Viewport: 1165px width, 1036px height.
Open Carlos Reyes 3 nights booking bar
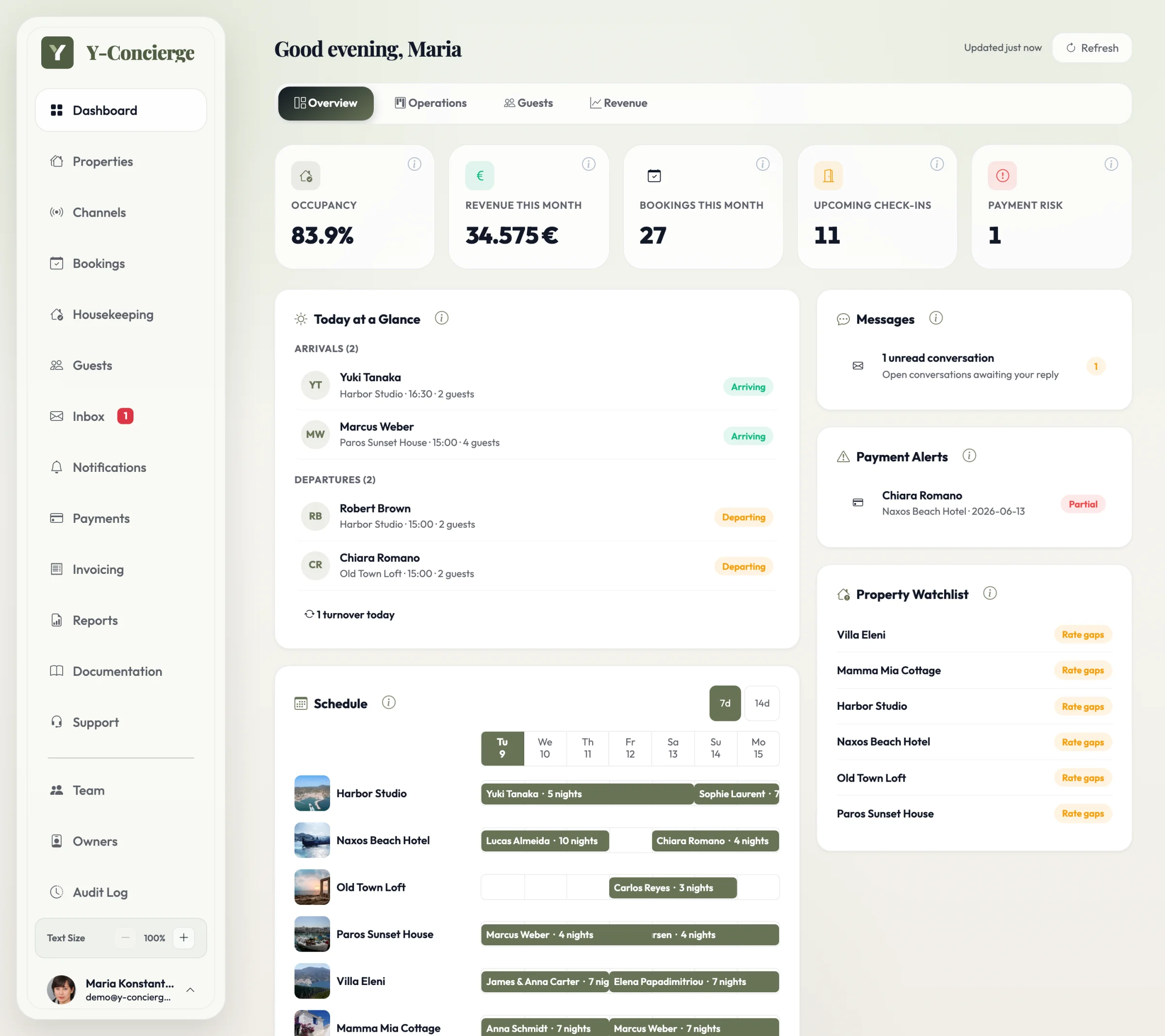[673, 888]
